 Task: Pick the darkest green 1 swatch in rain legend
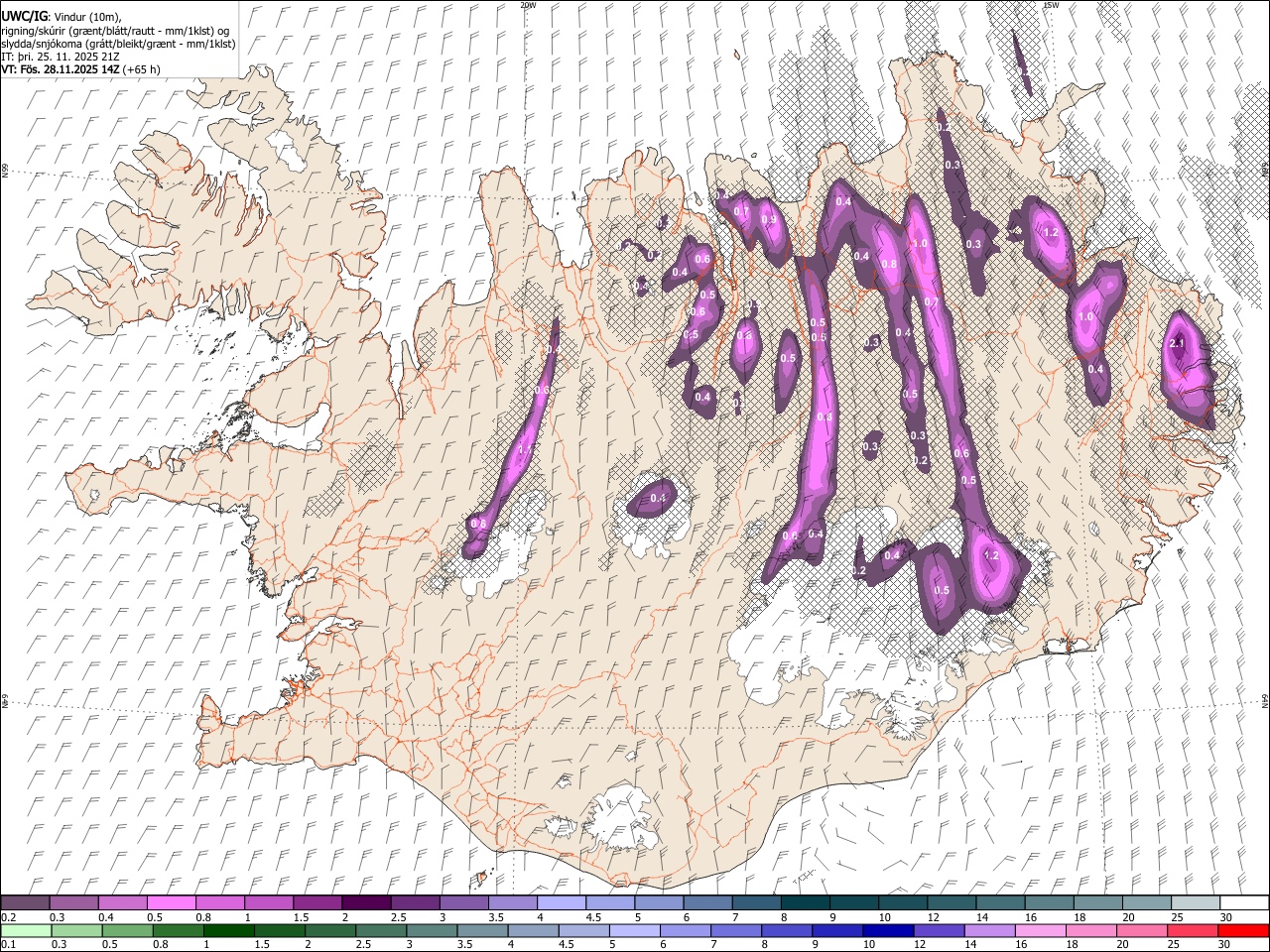(229, 930)
